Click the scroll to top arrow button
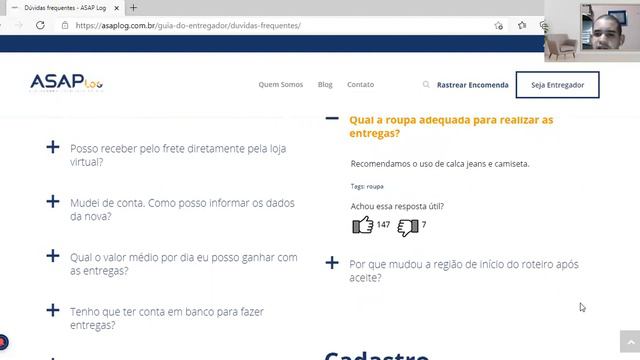This screenshot has width=640, height=360. point(630,342)
